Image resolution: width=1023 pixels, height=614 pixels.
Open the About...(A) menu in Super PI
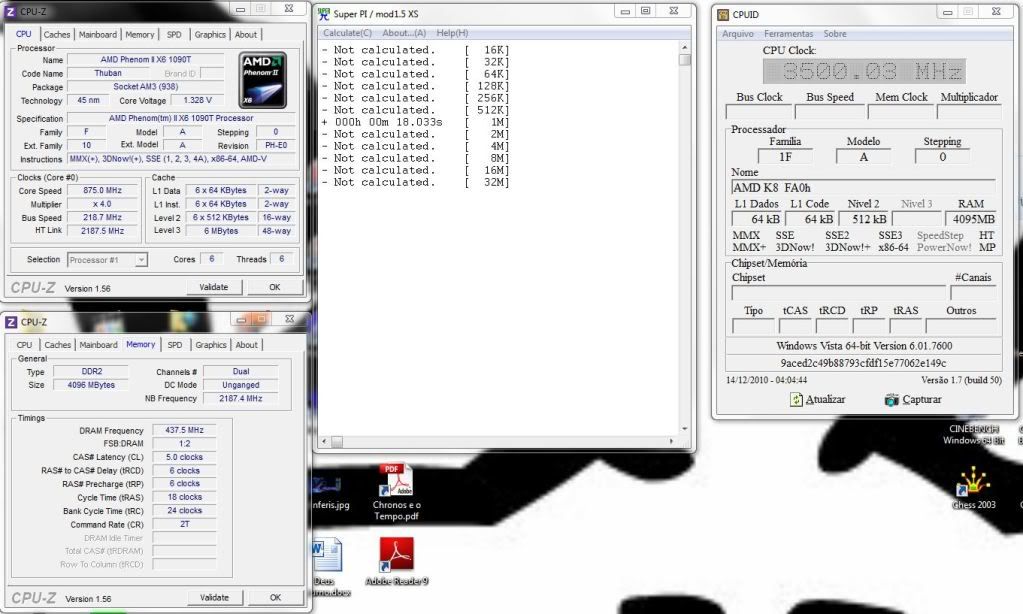[x=404, y=33]
